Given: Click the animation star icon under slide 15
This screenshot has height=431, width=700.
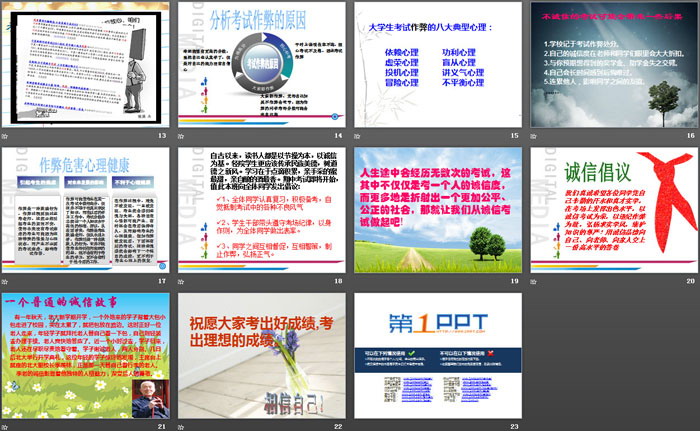Looking at the screenshot, I should (357, 136).
